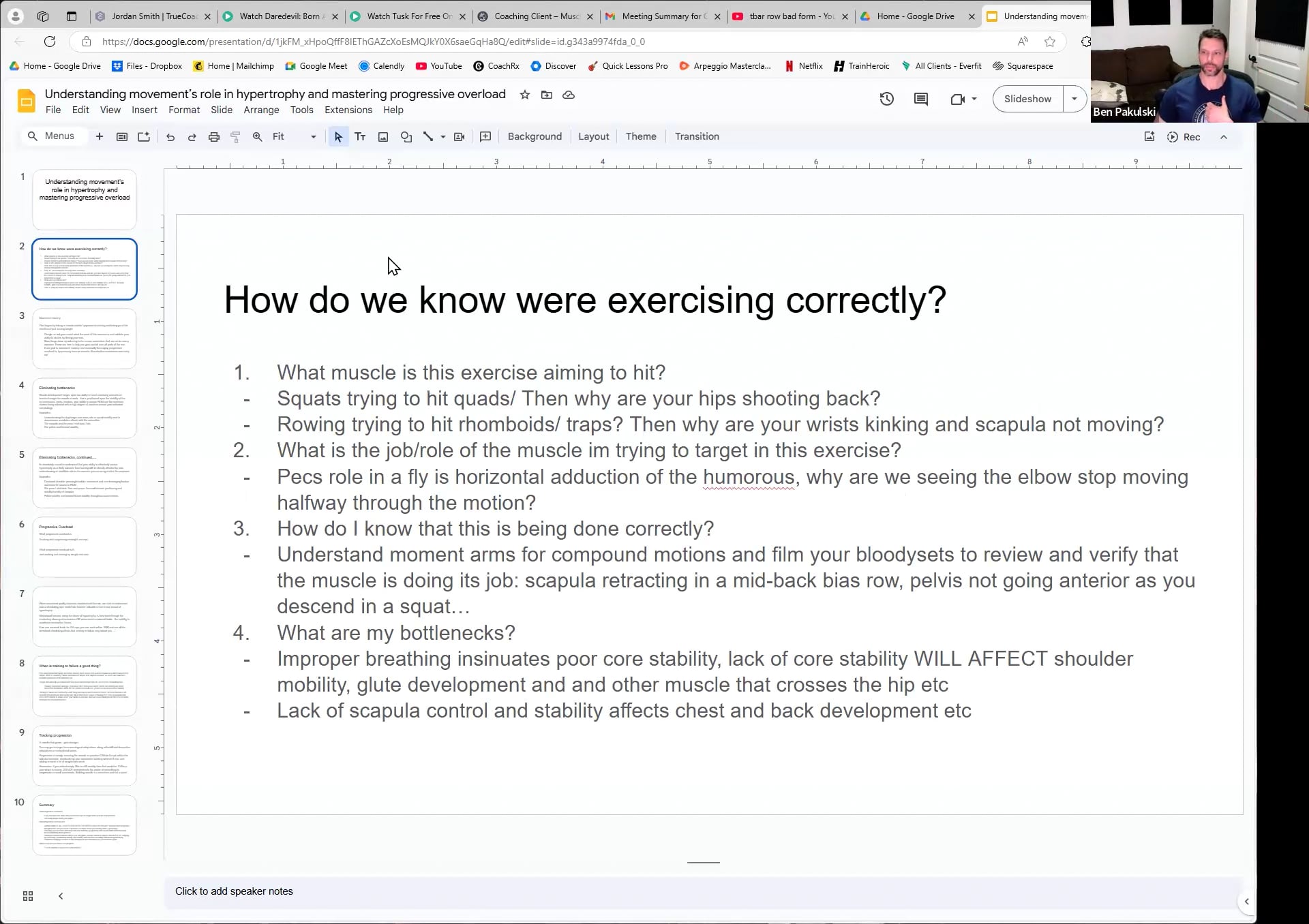The image size is (1309, 924).
Task: Click the Help me visualize icon beside templates
Action: pos(144,136)
